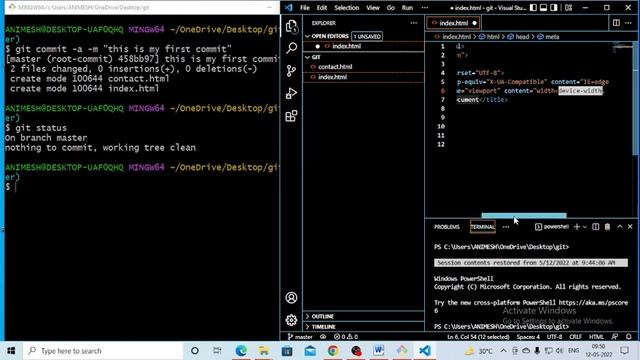Split the editor right
640x360 pixels.
616,23
